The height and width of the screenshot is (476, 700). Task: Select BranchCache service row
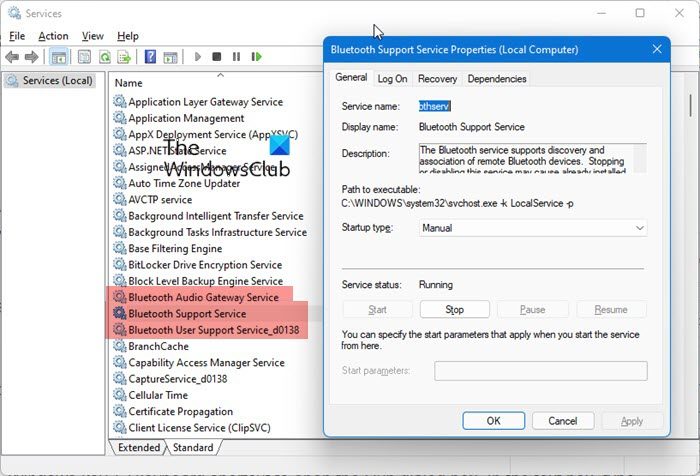[151, 347]
